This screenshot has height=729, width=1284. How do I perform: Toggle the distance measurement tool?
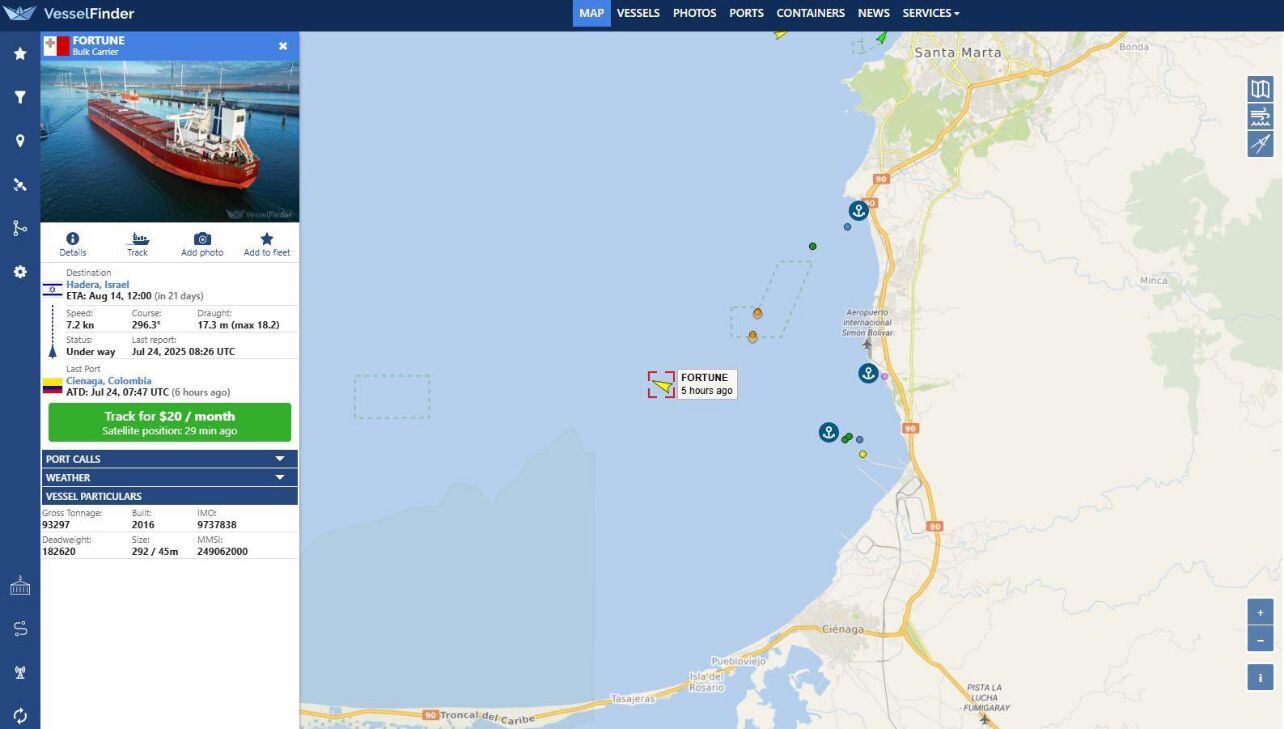[x=1259, y=144]
